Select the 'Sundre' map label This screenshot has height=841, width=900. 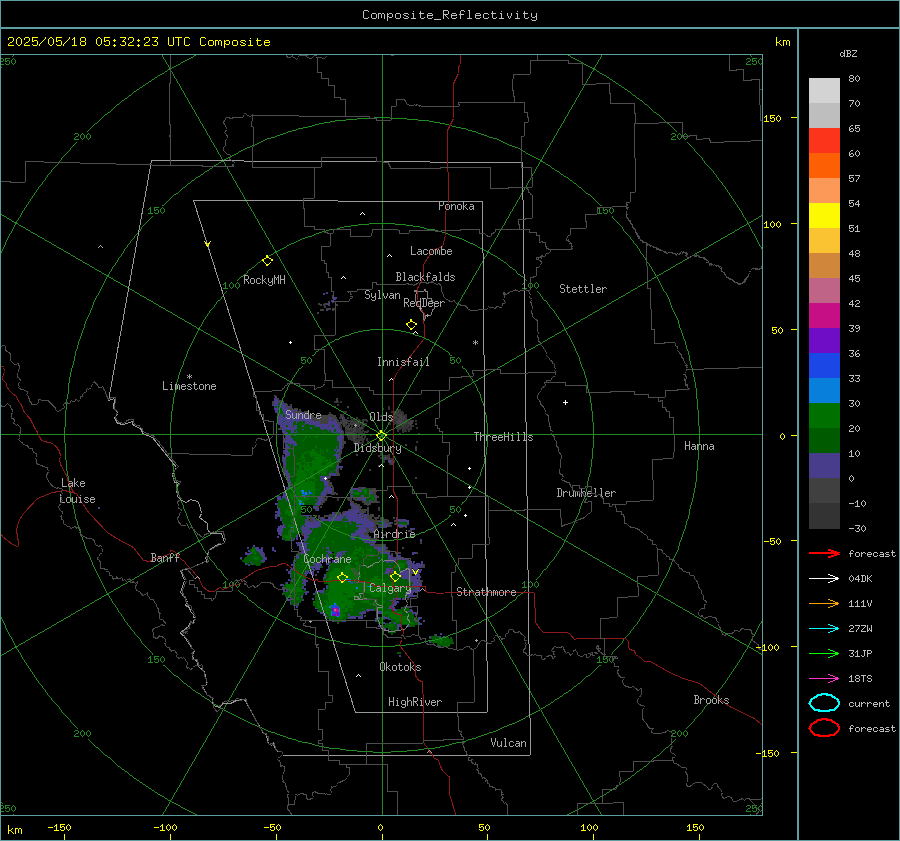(303, 414)
